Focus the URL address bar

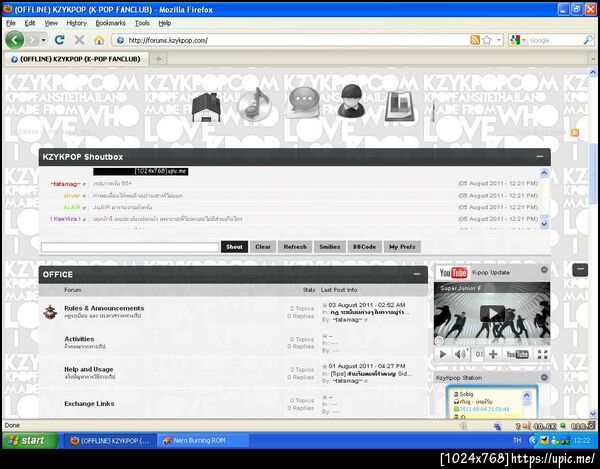click(x=297, y=40)
